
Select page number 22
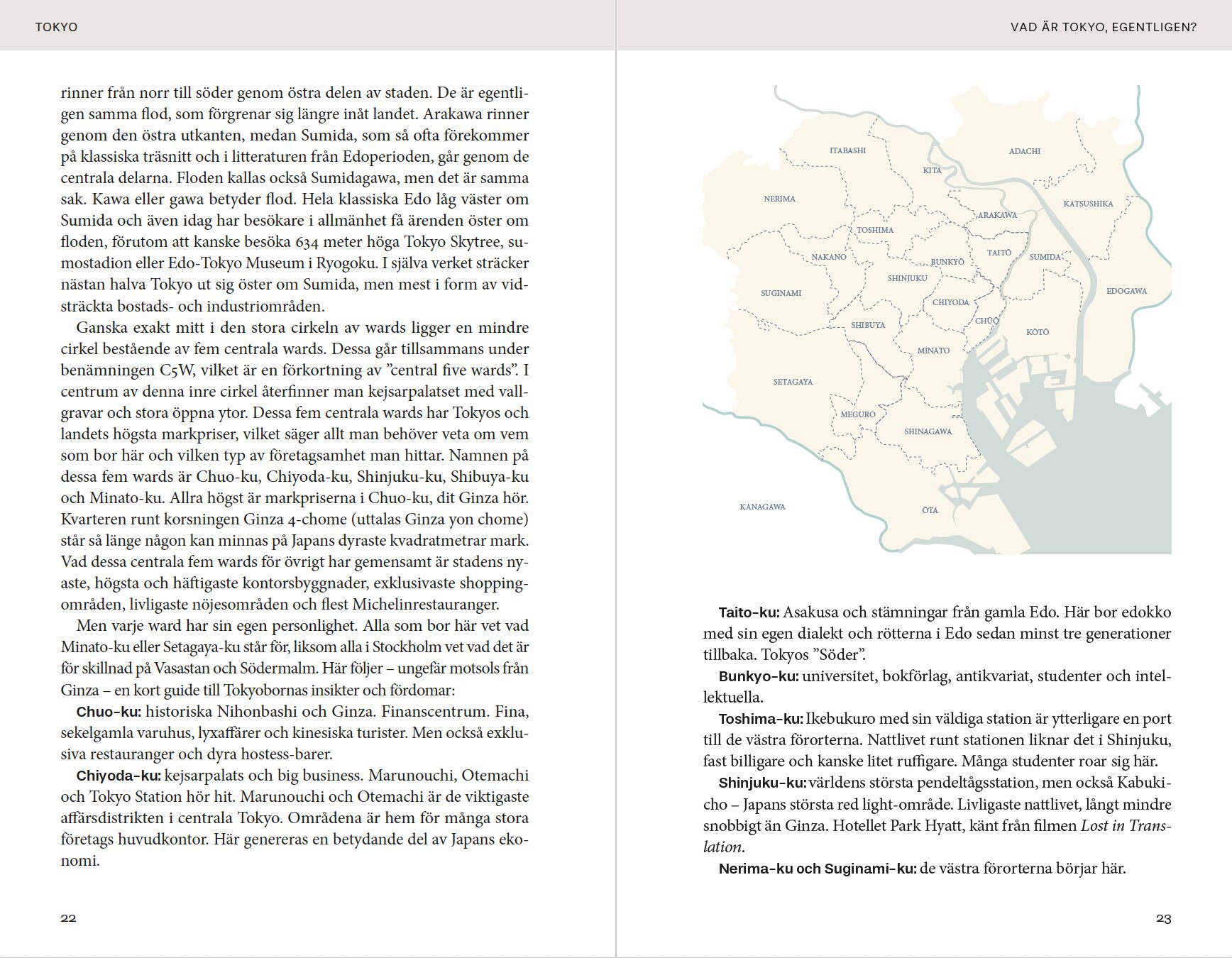68,918
